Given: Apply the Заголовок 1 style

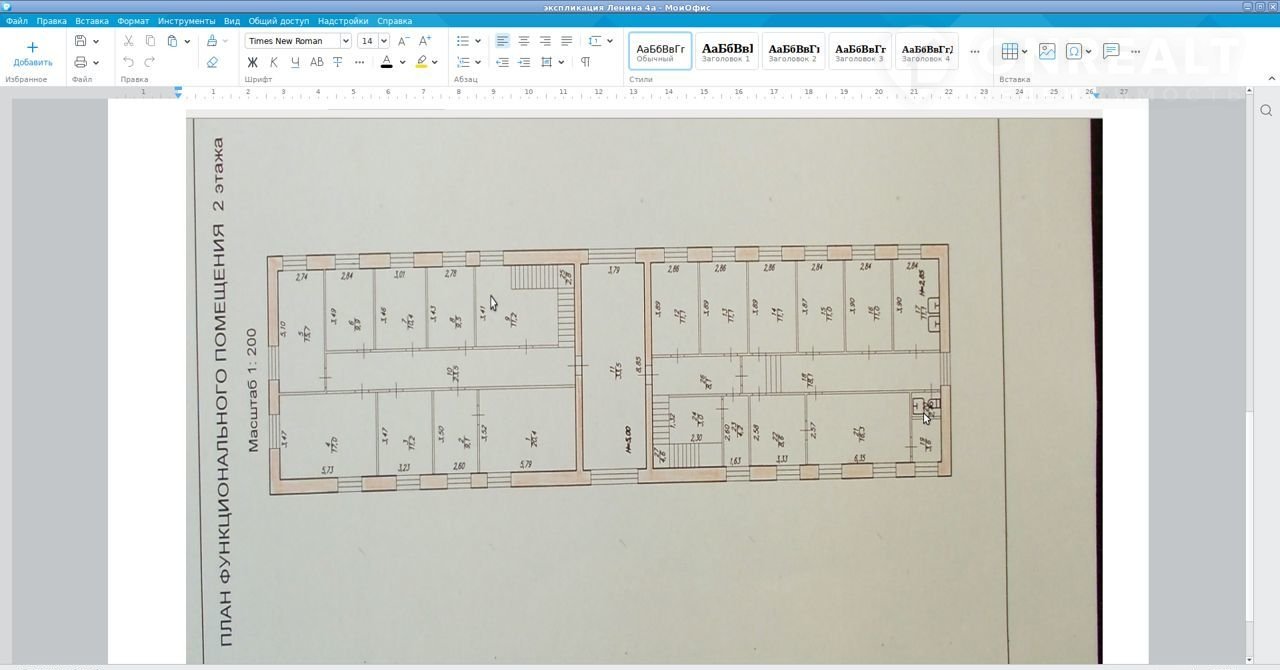Looking at the screenshot, I should coord(726,51).
